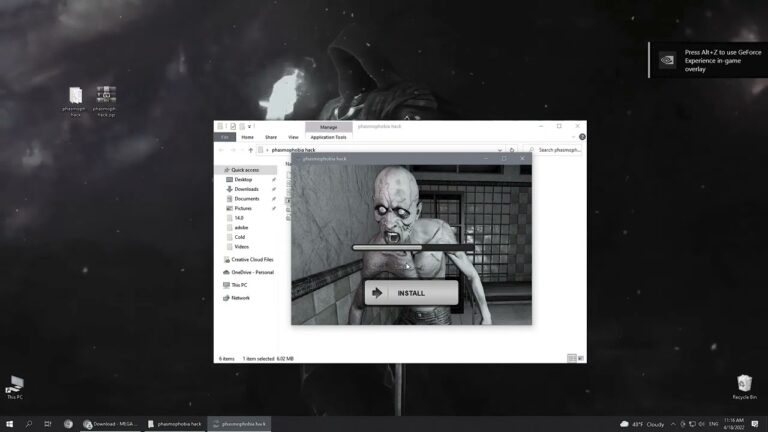Viewport: 768px width, 432px height.
Task: Click the GeForce Experience overlay notification
Action: point(708,60)
